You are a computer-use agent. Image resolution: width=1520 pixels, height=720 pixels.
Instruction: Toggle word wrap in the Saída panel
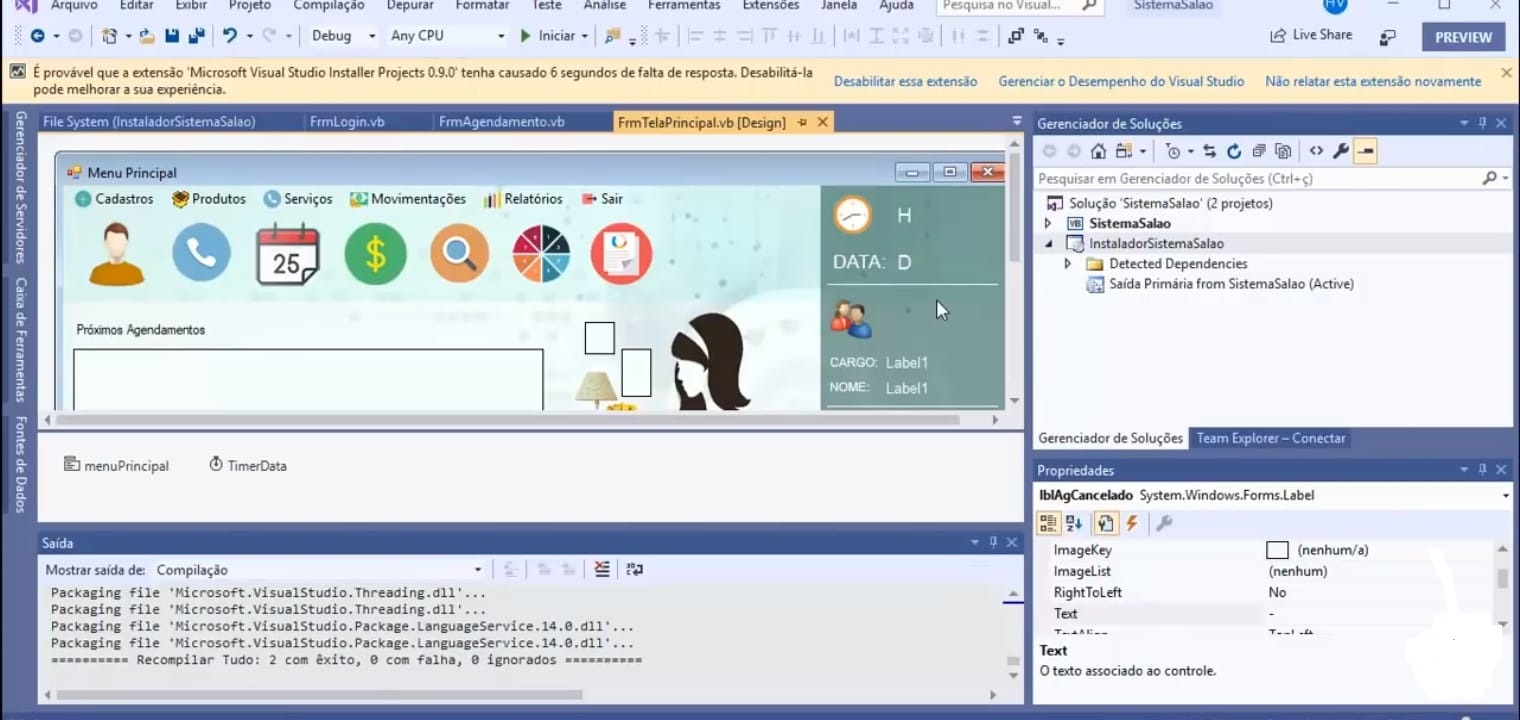tap(635, 569)
